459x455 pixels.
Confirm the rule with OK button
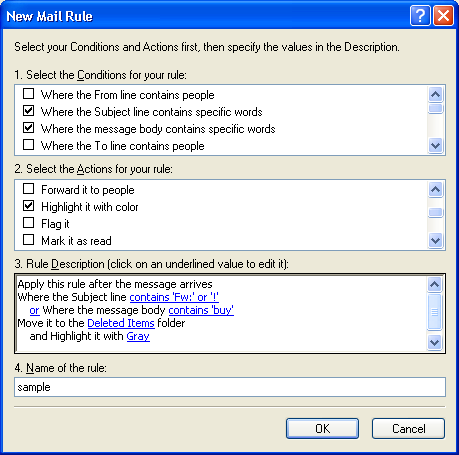point(322,429)
